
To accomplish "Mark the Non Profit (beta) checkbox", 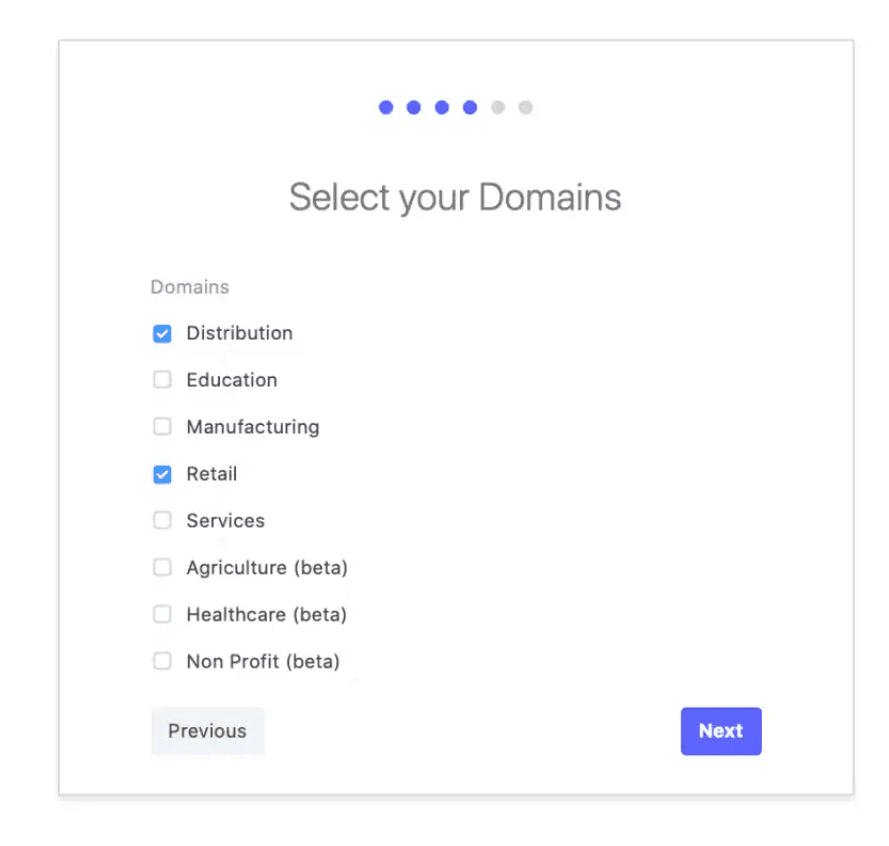I will click(x=162, y=661).
